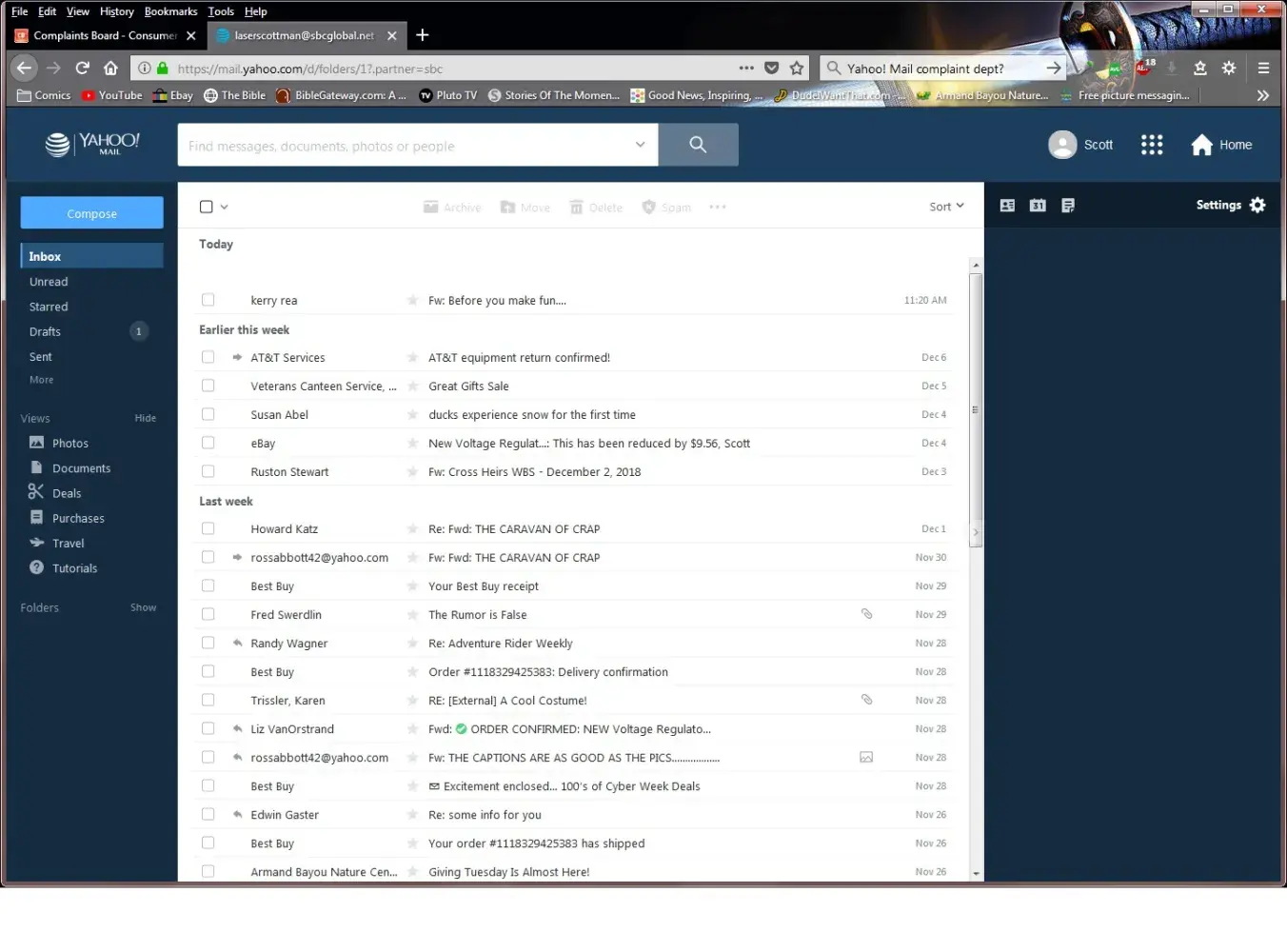The height and width of the screenshot is (952, 1287).
Task: Open the Unread folder
Action: [x=49, y=282]
